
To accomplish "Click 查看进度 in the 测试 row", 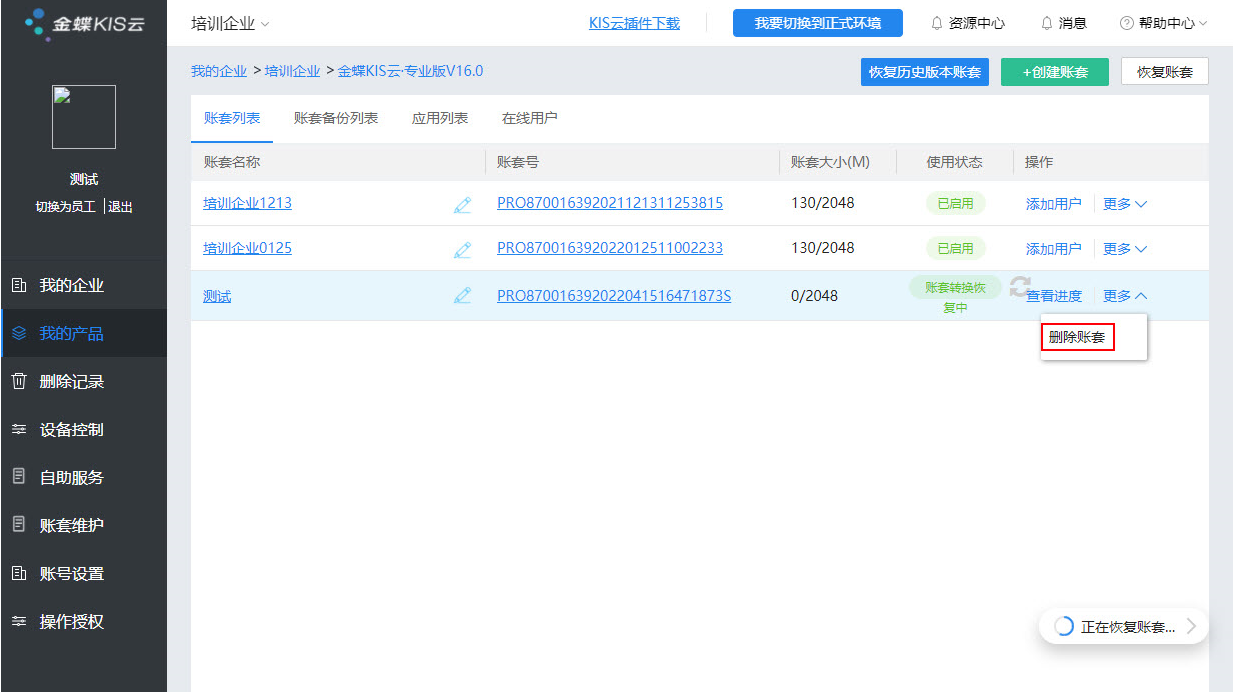I will (1054, 296).
